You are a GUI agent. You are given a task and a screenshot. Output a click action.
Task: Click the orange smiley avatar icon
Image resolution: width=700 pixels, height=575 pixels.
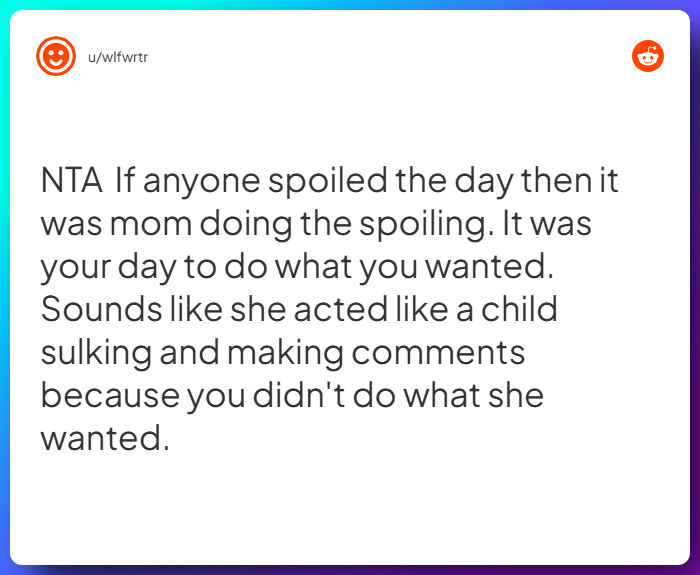coord(56,56)
